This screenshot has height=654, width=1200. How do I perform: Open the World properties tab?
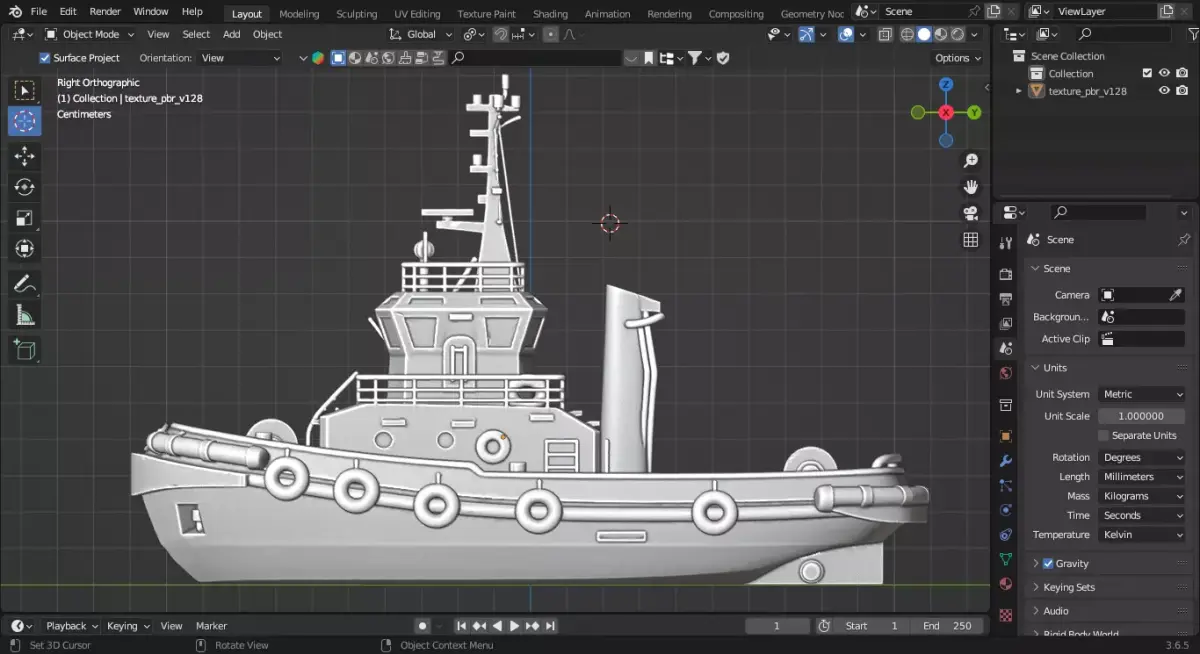pyautogui.click(x=1006, y=374)
